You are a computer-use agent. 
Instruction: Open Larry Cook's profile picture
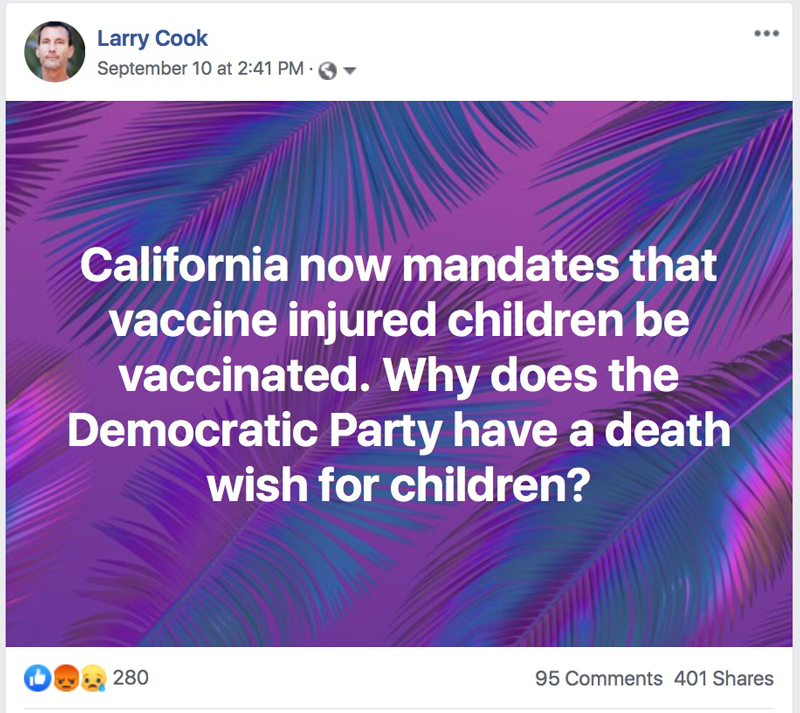click(54, 53)
